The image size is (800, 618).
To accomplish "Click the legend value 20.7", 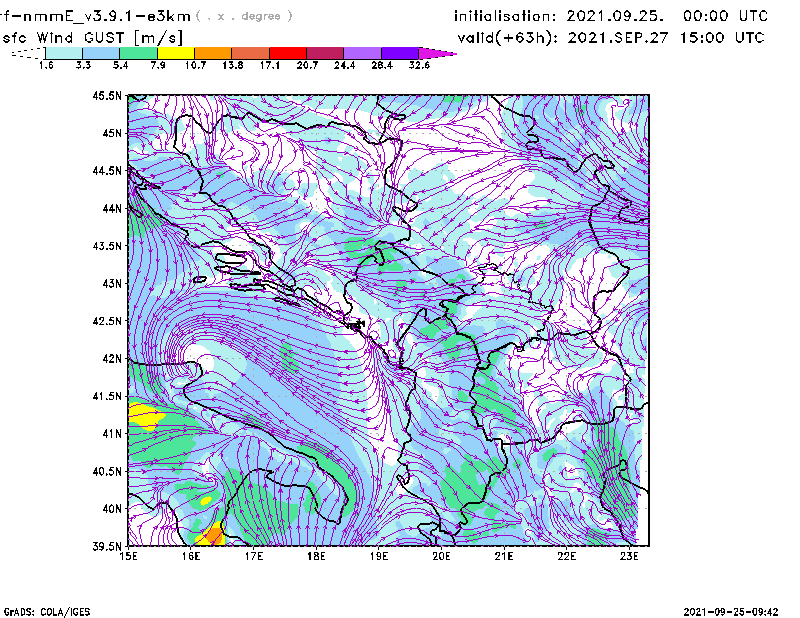I will [x=307, y=65].
